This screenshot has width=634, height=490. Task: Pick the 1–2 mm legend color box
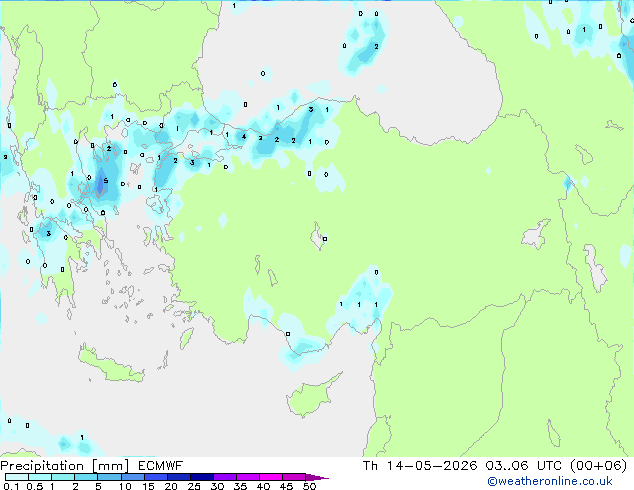63,477
